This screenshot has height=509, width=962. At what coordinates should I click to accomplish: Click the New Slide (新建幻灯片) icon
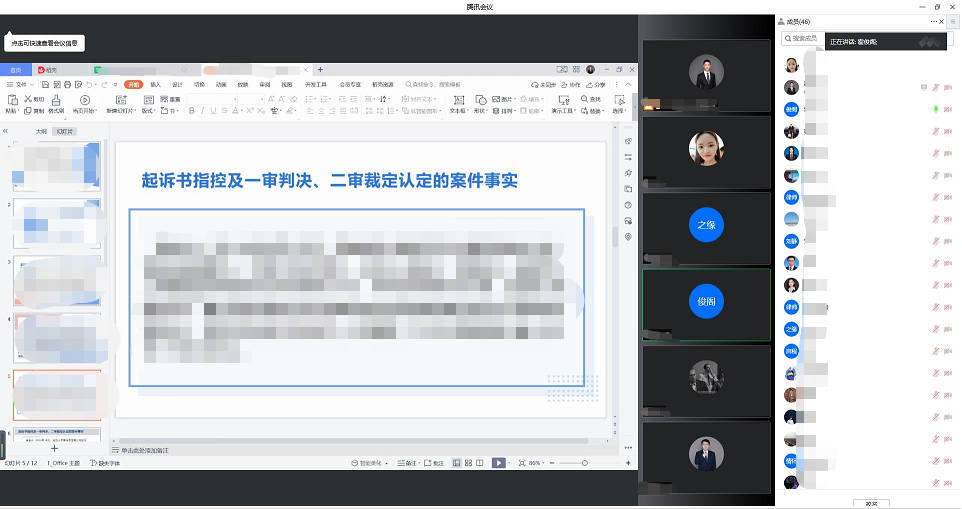click(x=121, y=100)
